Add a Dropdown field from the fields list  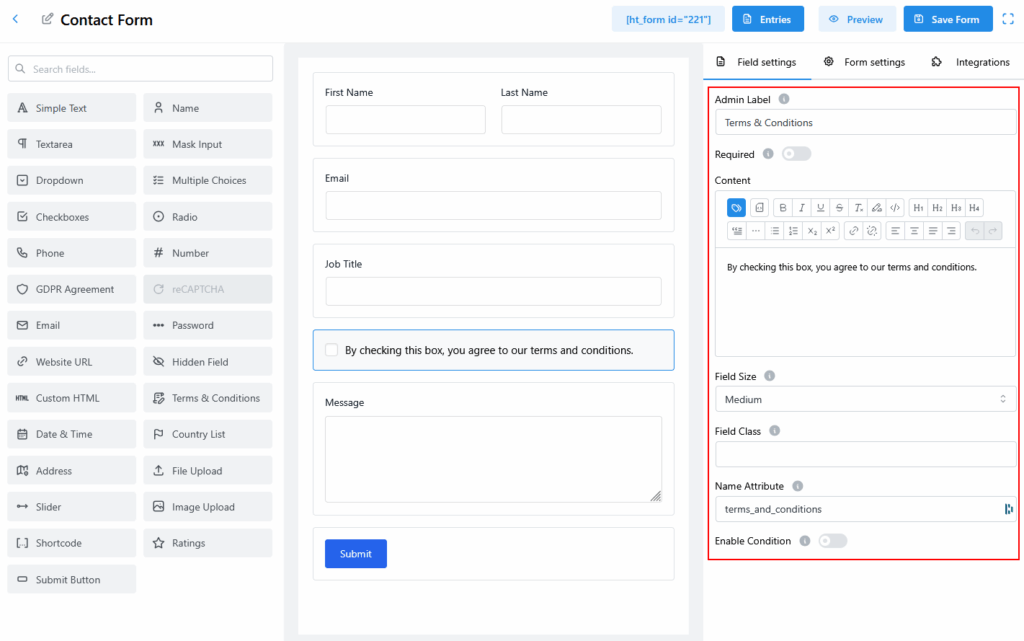pyautogui.click(x=72, y=181)
